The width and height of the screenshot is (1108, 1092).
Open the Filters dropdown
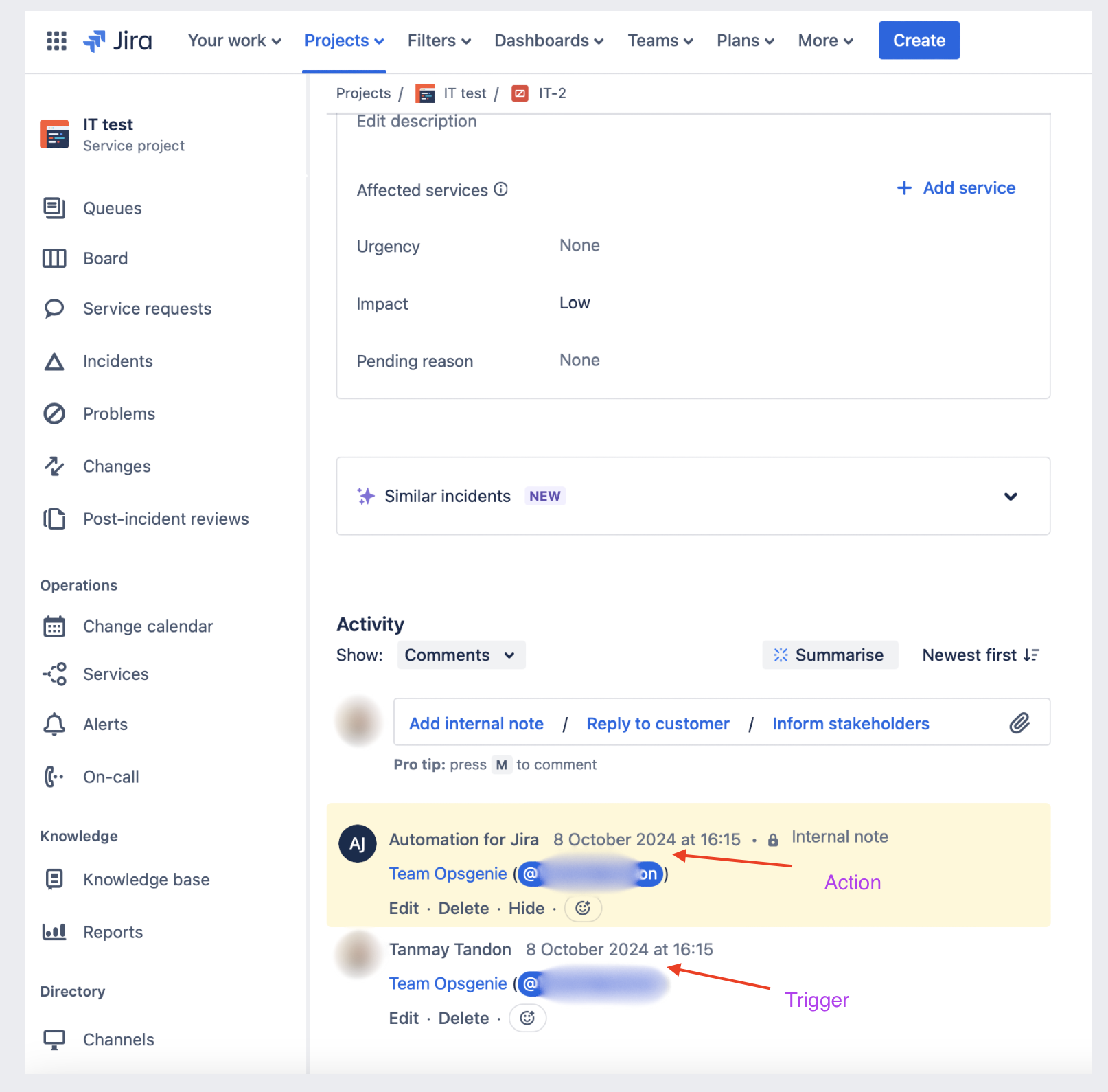(439, 41)
